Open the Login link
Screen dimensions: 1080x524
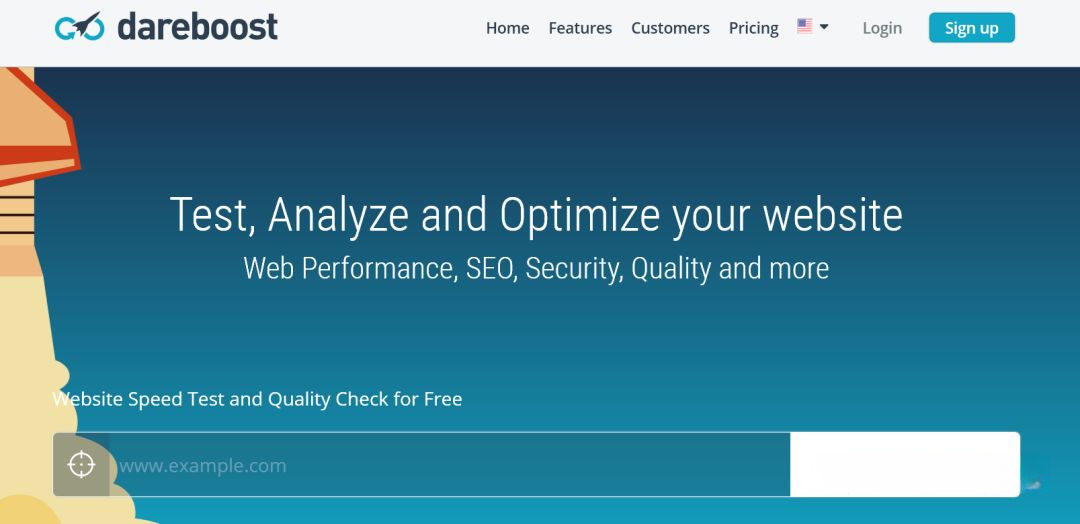(882, 28)
